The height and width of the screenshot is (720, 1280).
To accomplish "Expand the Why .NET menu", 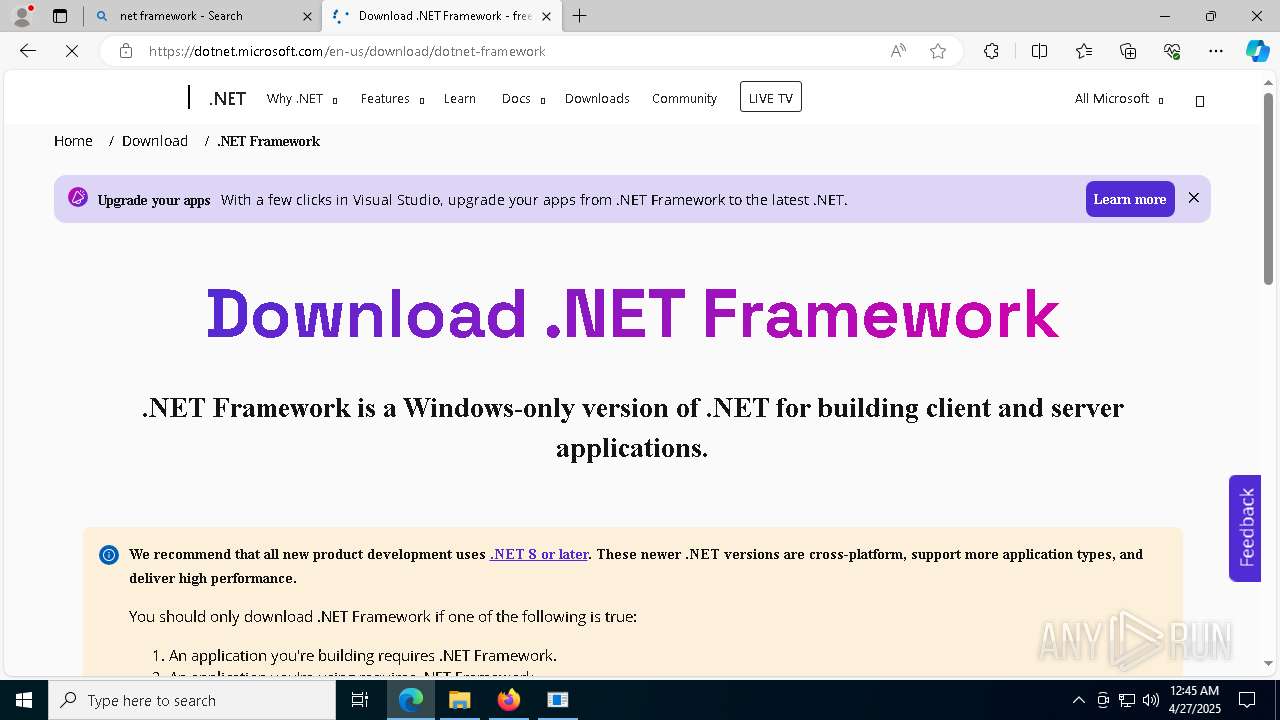I will pyautogui.click(x=301, y=98).
